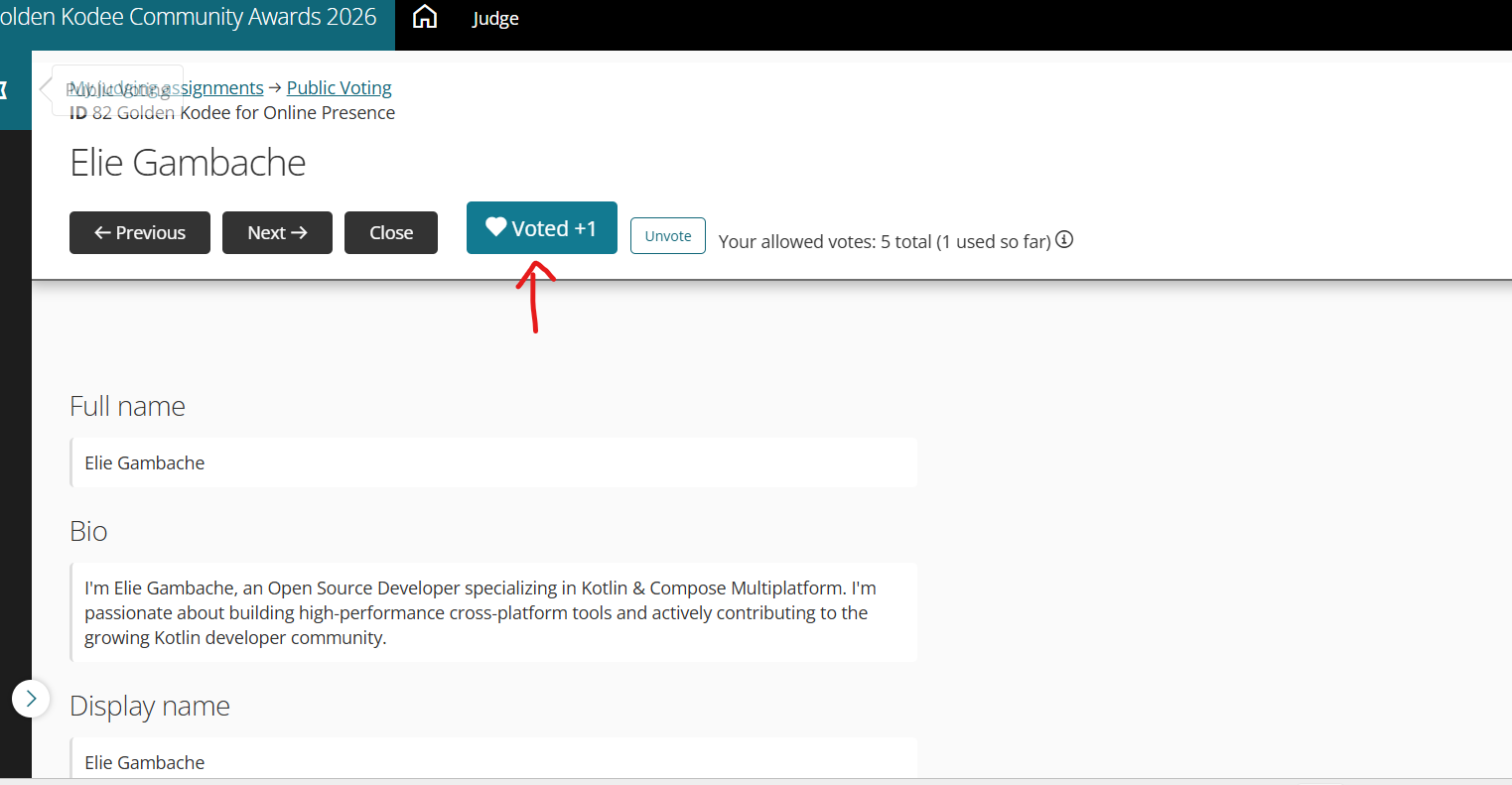Viewport: 1512px width, 785px height.
Task: Open the Public Voting breadcrumb link
Action: (x=339, y=88)
